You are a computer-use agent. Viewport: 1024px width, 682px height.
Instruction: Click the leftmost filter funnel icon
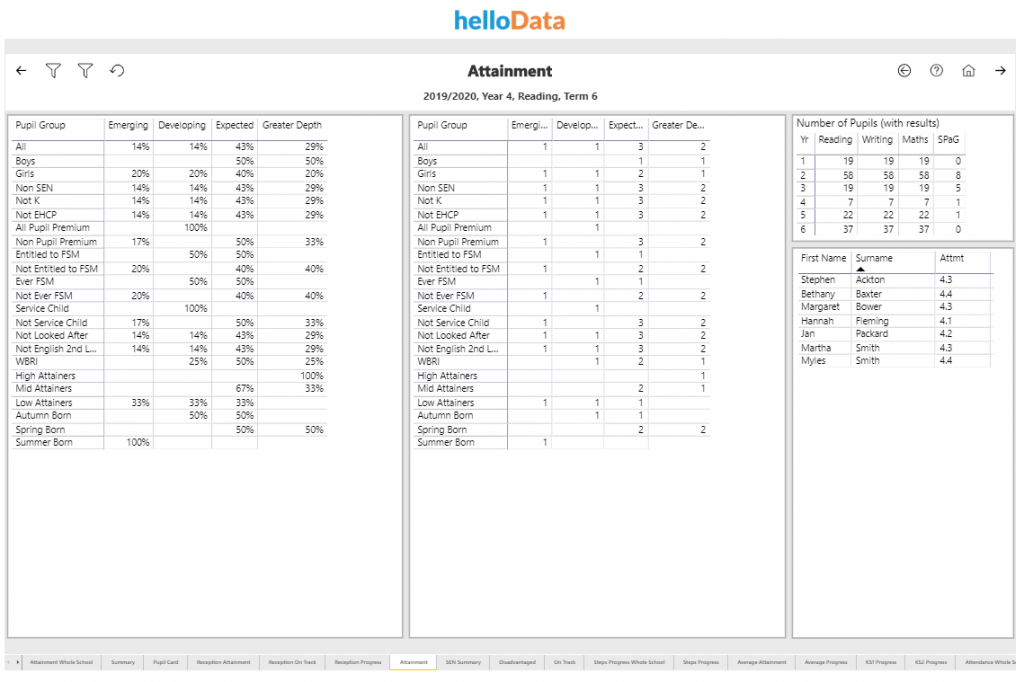click(53, 71)
